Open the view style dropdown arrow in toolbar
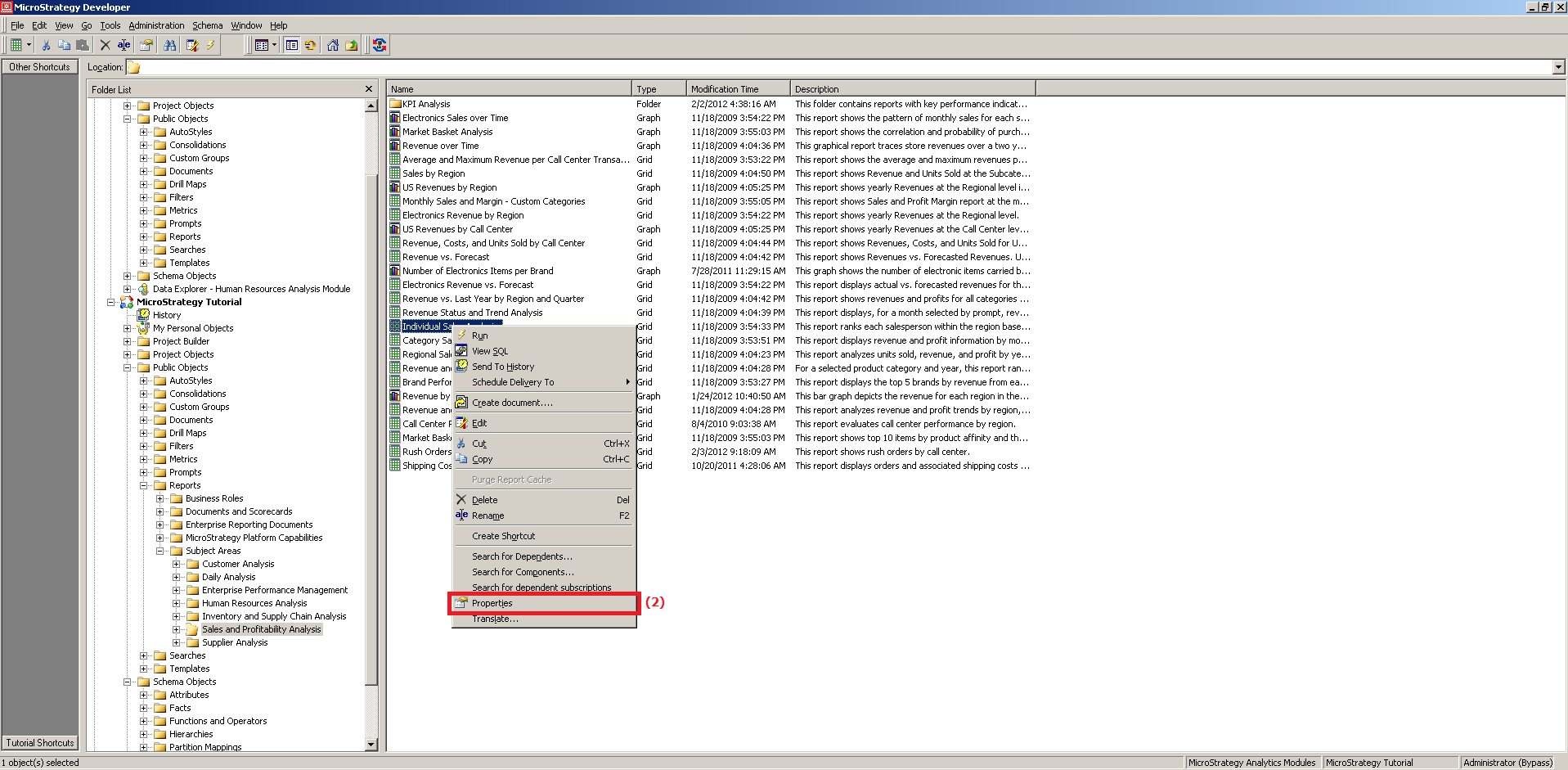 point(274,45)
